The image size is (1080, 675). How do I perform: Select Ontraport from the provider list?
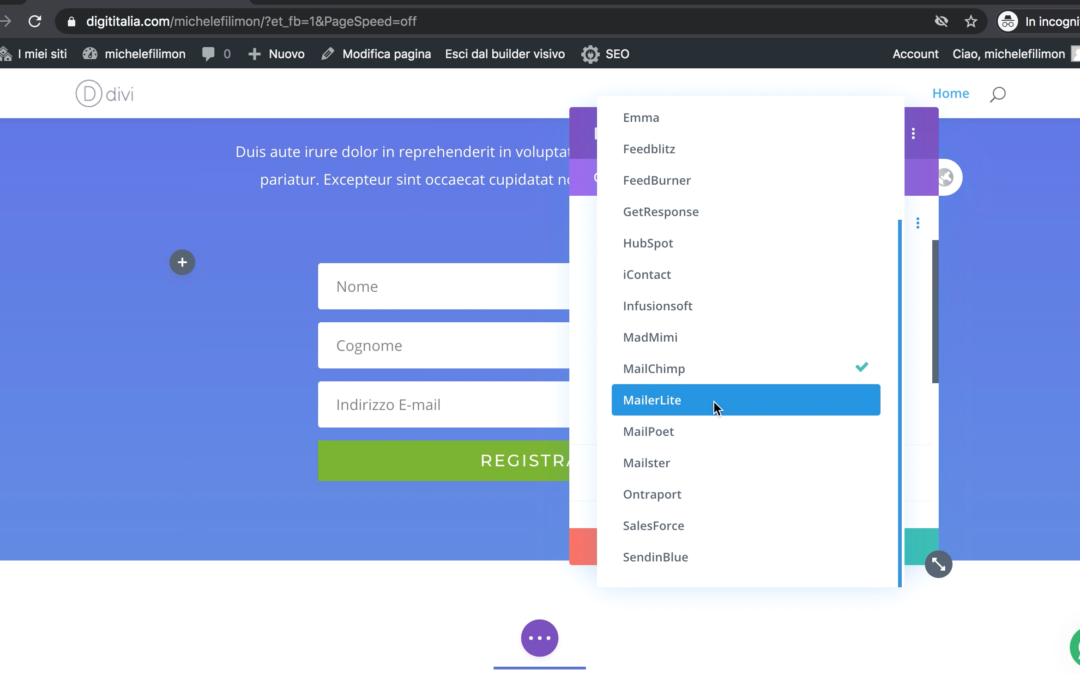pos(746,494)
